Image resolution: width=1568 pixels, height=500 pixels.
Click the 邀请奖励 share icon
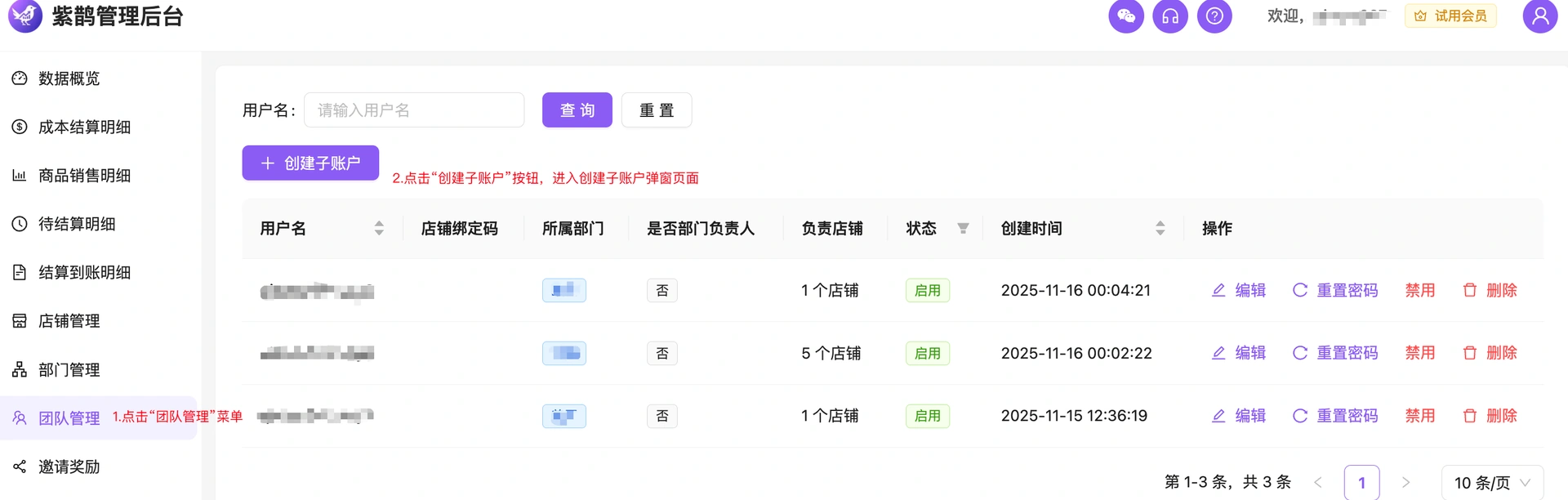point(20,467)
